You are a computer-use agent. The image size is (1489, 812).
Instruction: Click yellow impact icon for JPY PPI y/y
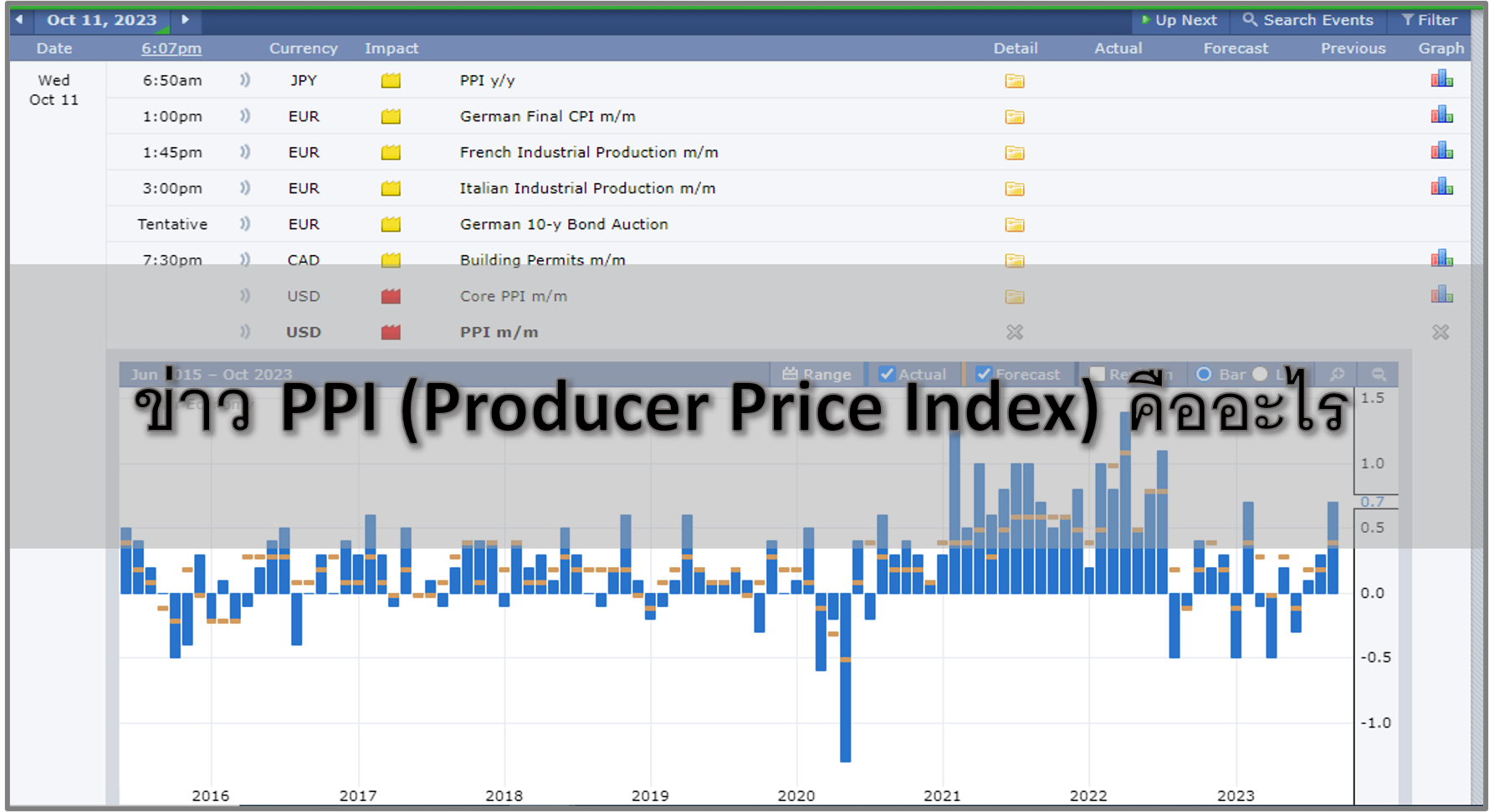tap(391, 80)
